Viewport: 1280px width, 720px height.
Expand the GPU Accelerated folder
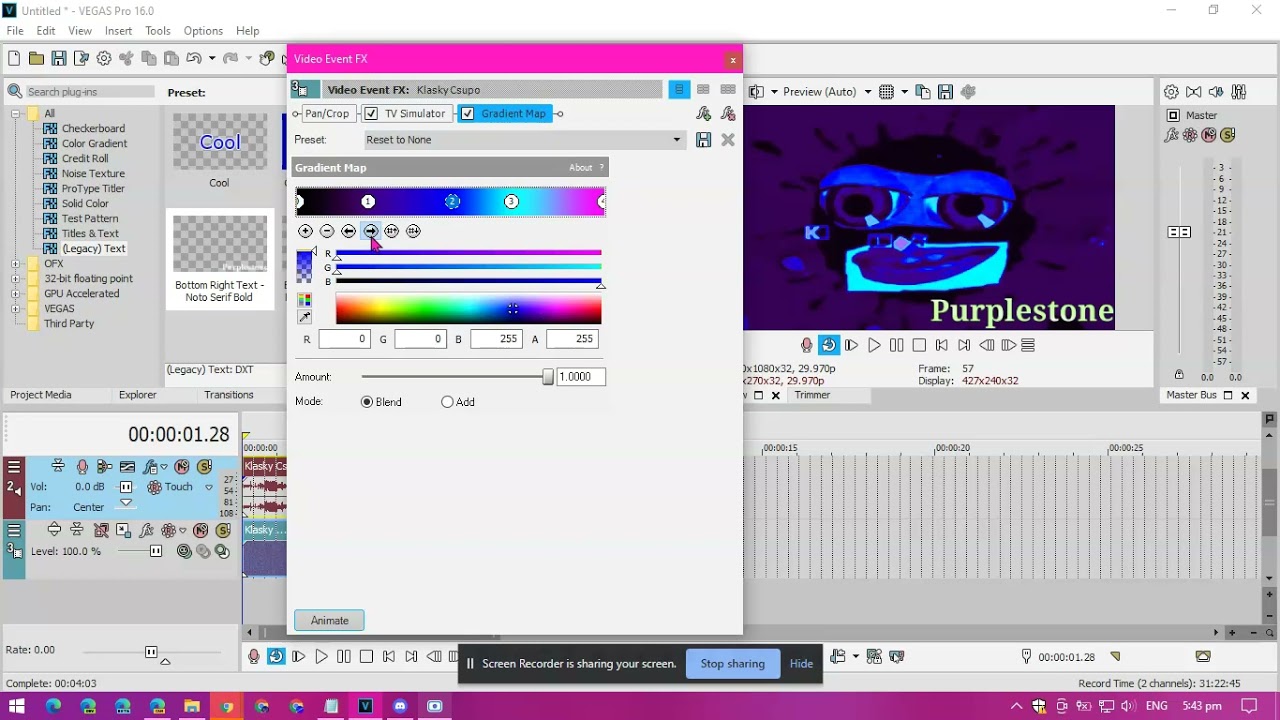pos(15,294)
